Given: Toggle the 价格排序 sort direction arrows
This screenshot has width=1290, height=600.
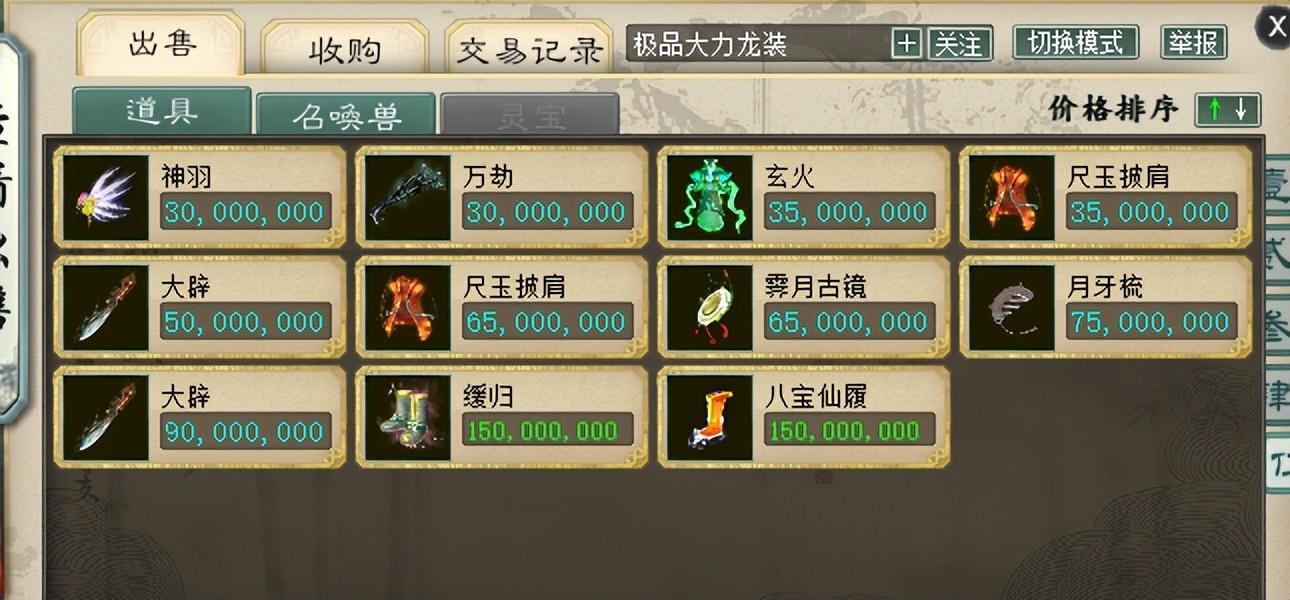Looking at the screenshot, I should (1228, 110).
